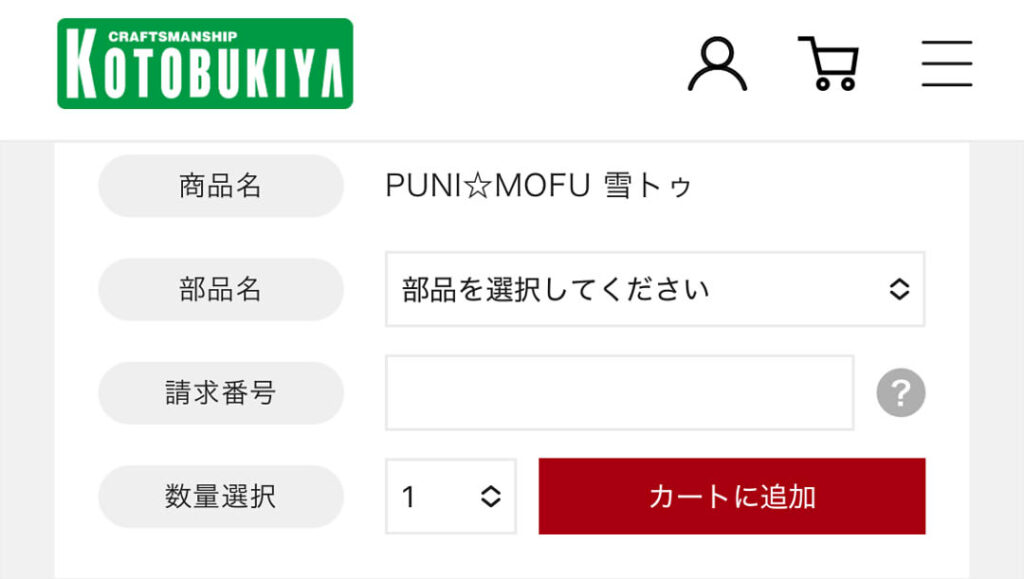Click the 商品名 label pill
1024x579 pixels.
[x=220, y=186]
